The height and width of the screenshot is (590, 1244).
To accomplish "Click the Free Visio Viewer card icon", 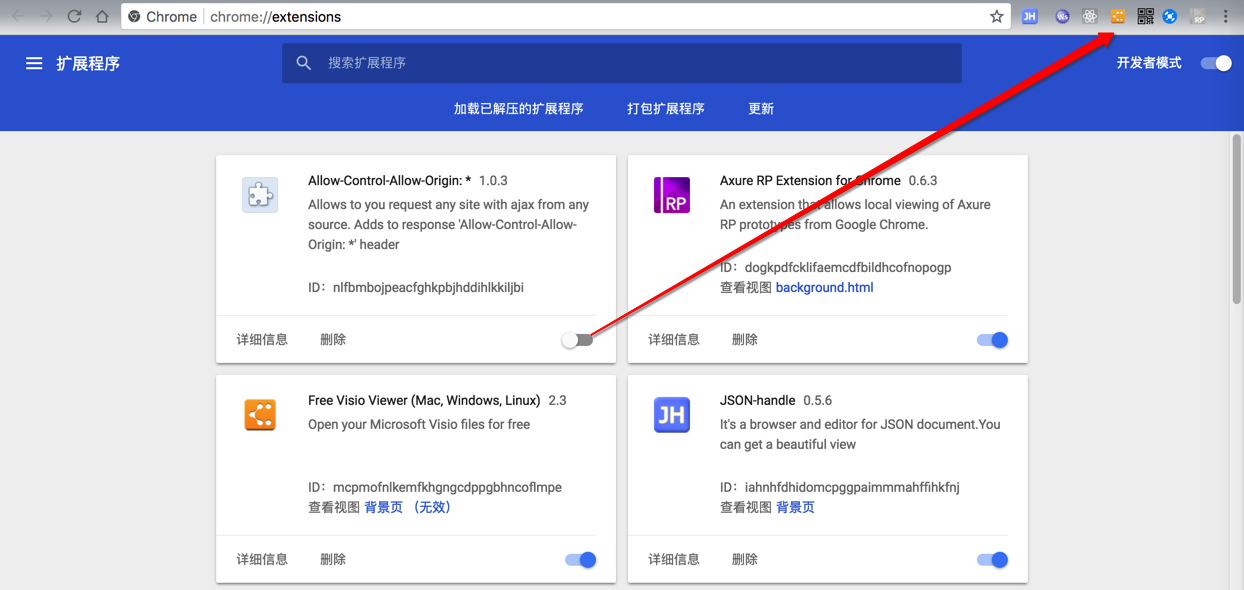I will tap(260, 415).
